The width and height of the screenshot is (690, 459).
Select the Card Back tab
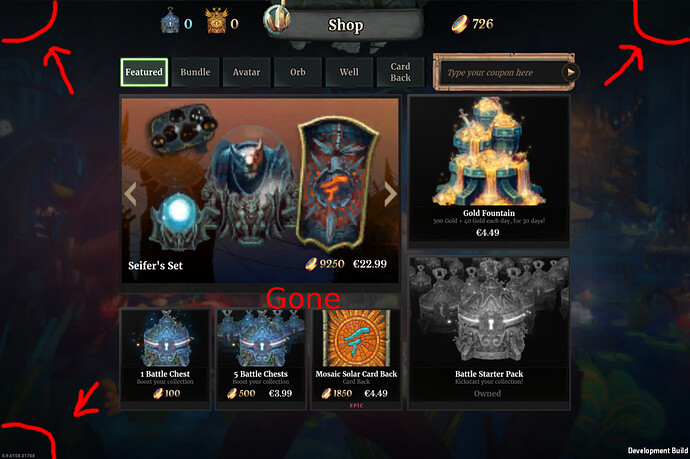pyautogui.click(x=400, y=72)
